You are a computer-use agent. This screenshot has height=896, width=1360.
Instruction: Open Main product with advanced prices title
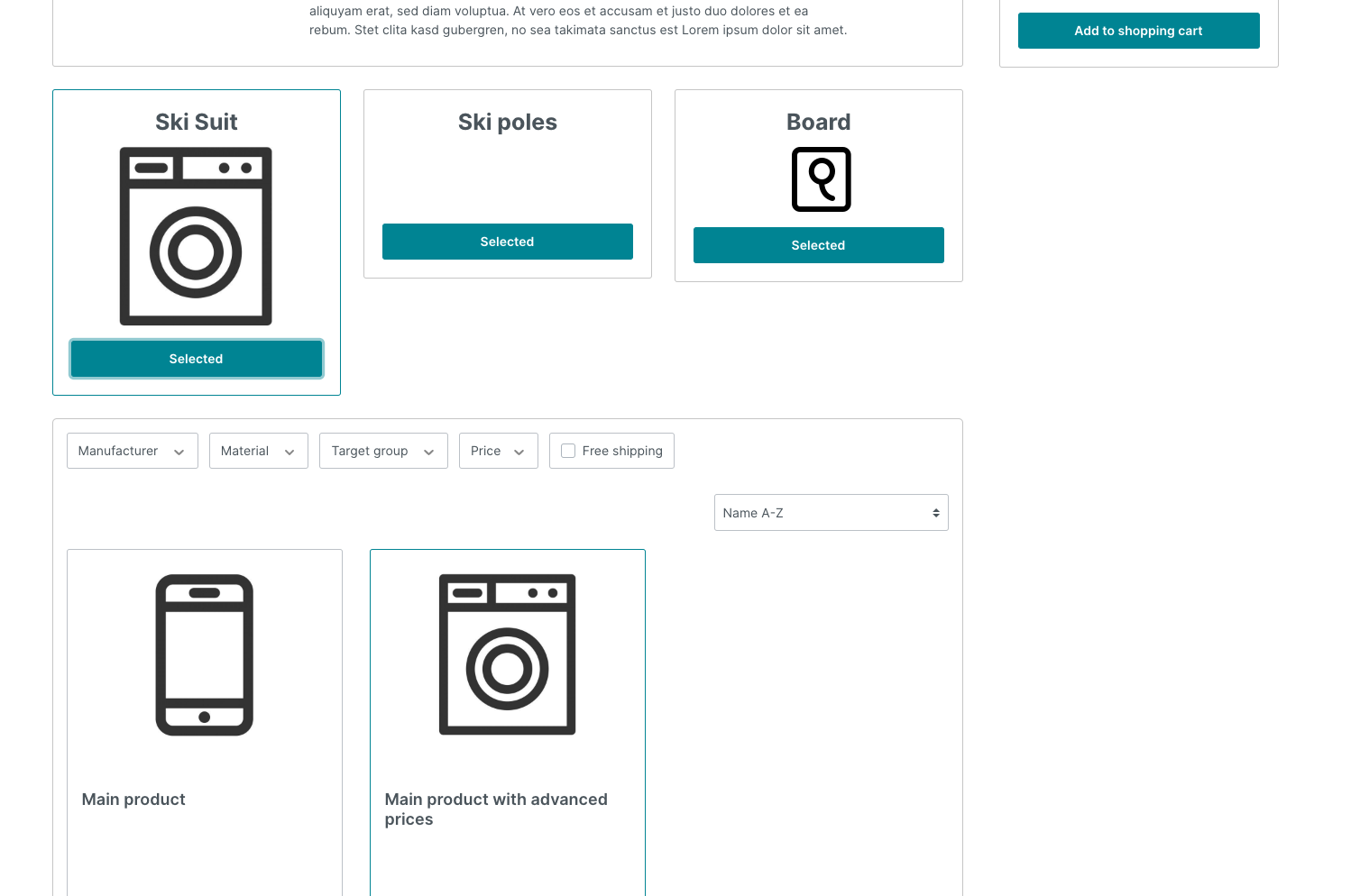pos(496,809)
